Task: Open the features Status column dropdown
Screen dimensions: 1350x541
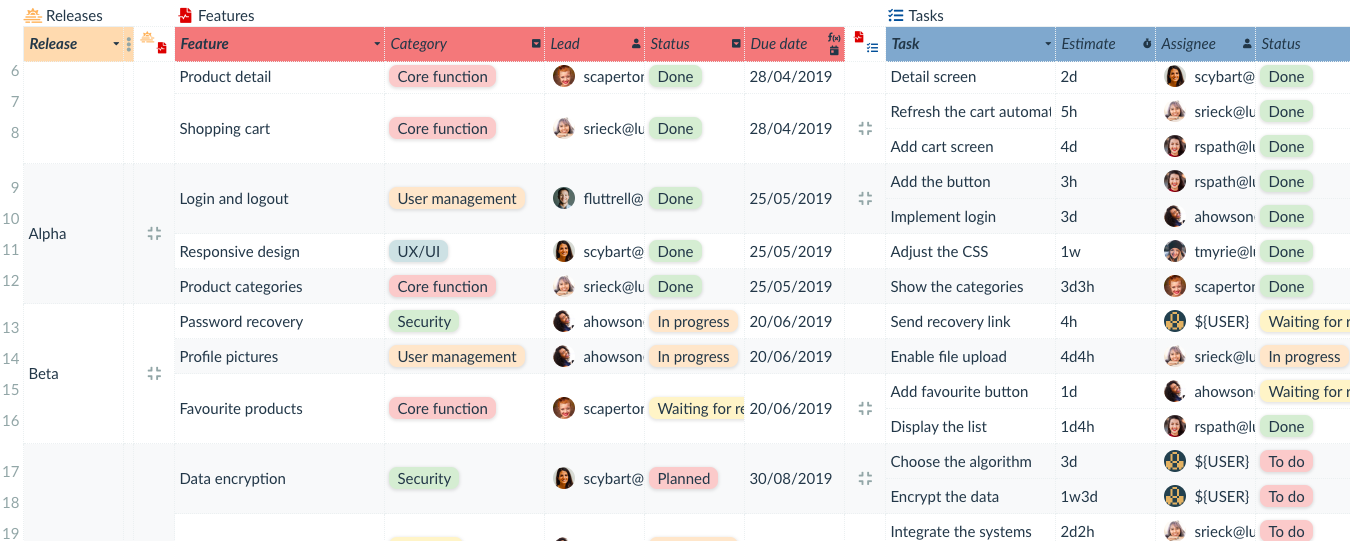Action: click(736, 44)
